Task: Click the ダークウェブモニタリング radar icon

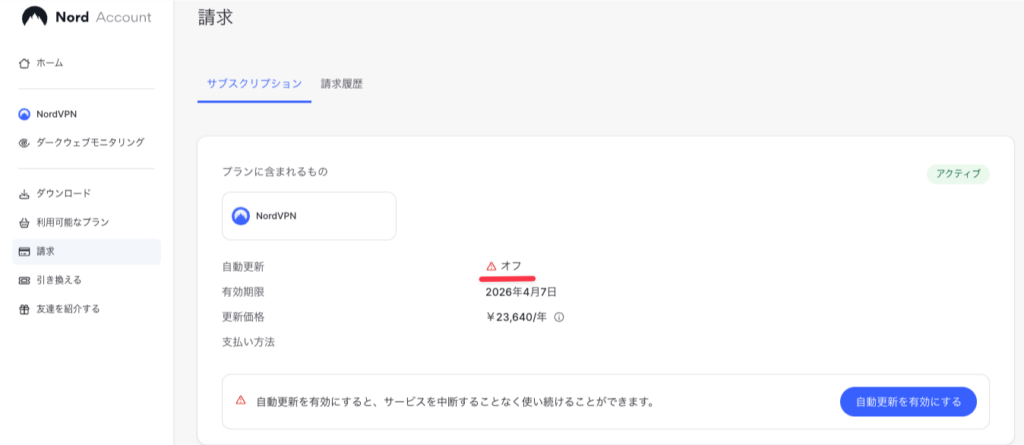Action: 24,142
